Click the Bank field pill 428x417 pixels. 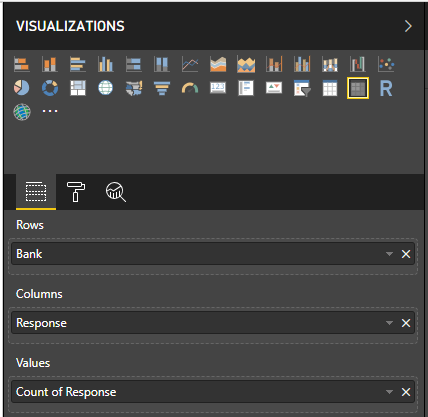213,254
